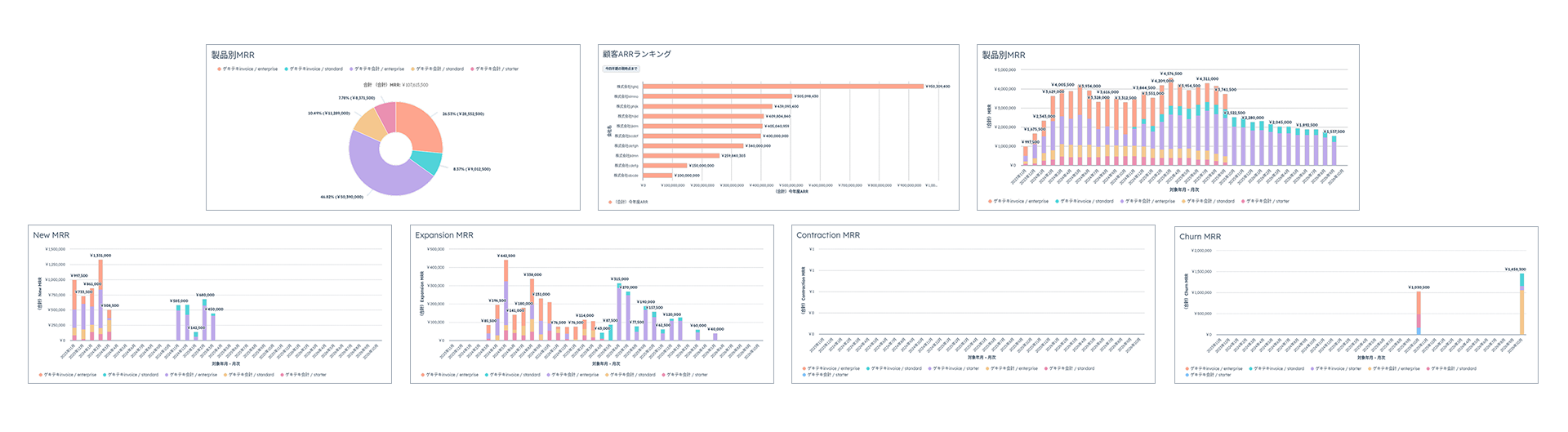The width and height of the screenshot is (1568, 432).
Task: Toggle ゲキテキ会計 / standard legend in donut chart
Action: click(x=438, y=69)
